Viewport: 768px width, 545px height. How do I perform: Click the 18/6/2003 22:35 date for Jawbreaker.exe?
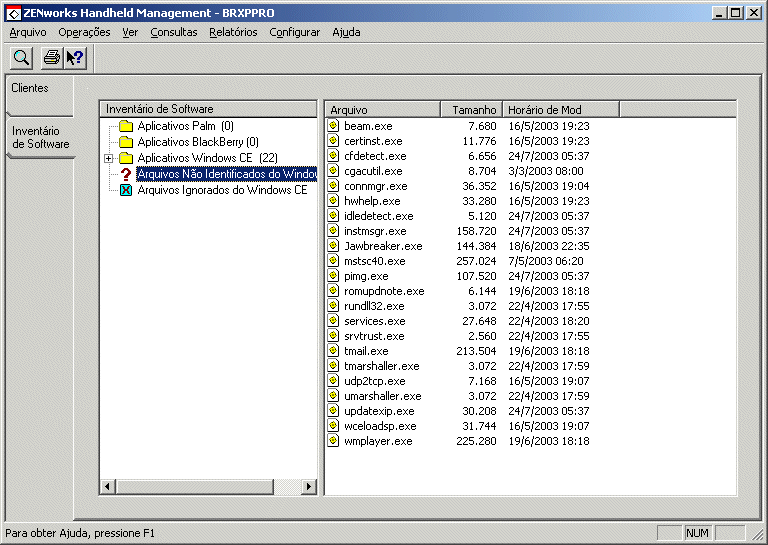(x=549, y=246)
